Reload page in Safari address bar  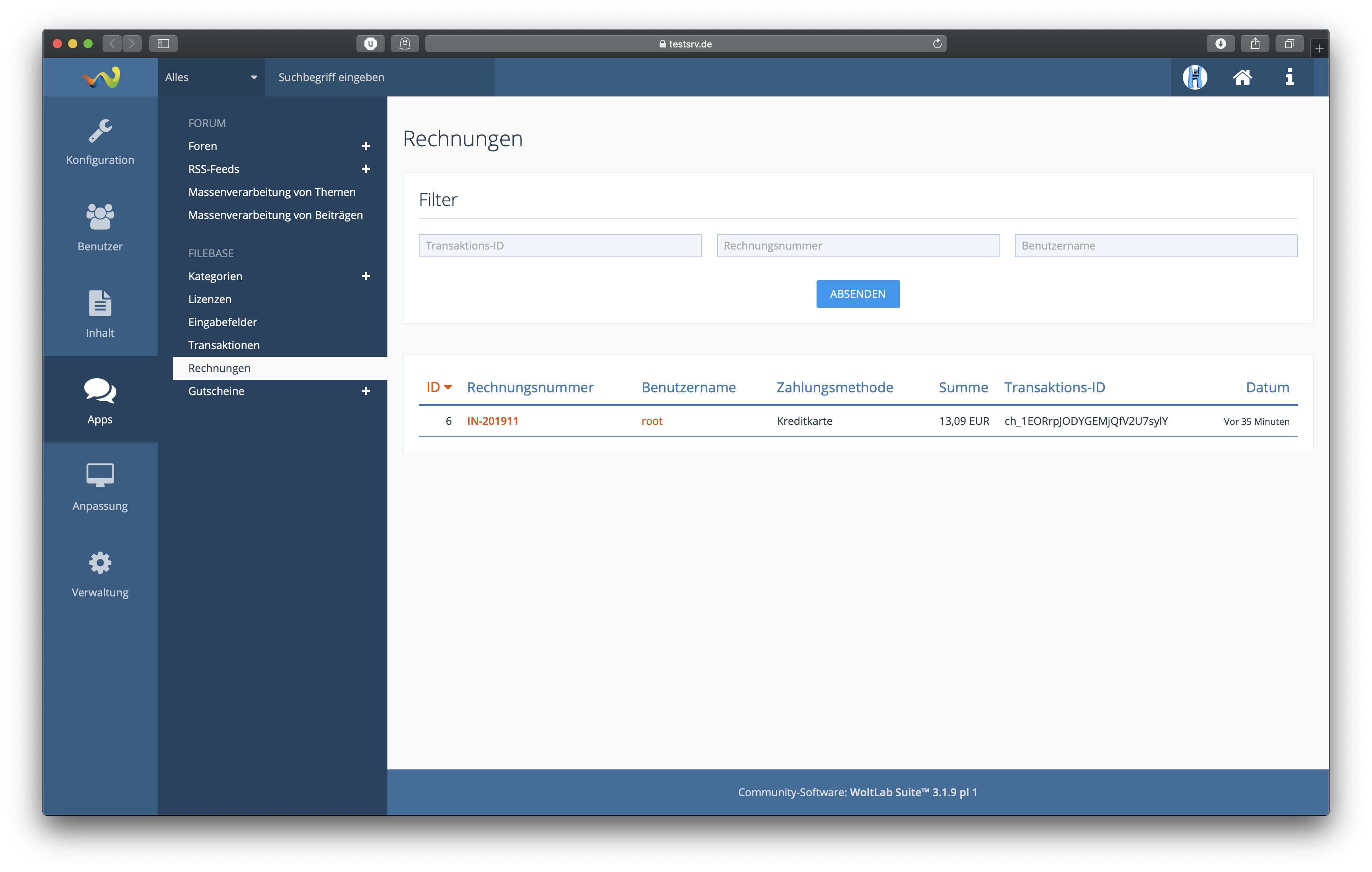point(937,43)
